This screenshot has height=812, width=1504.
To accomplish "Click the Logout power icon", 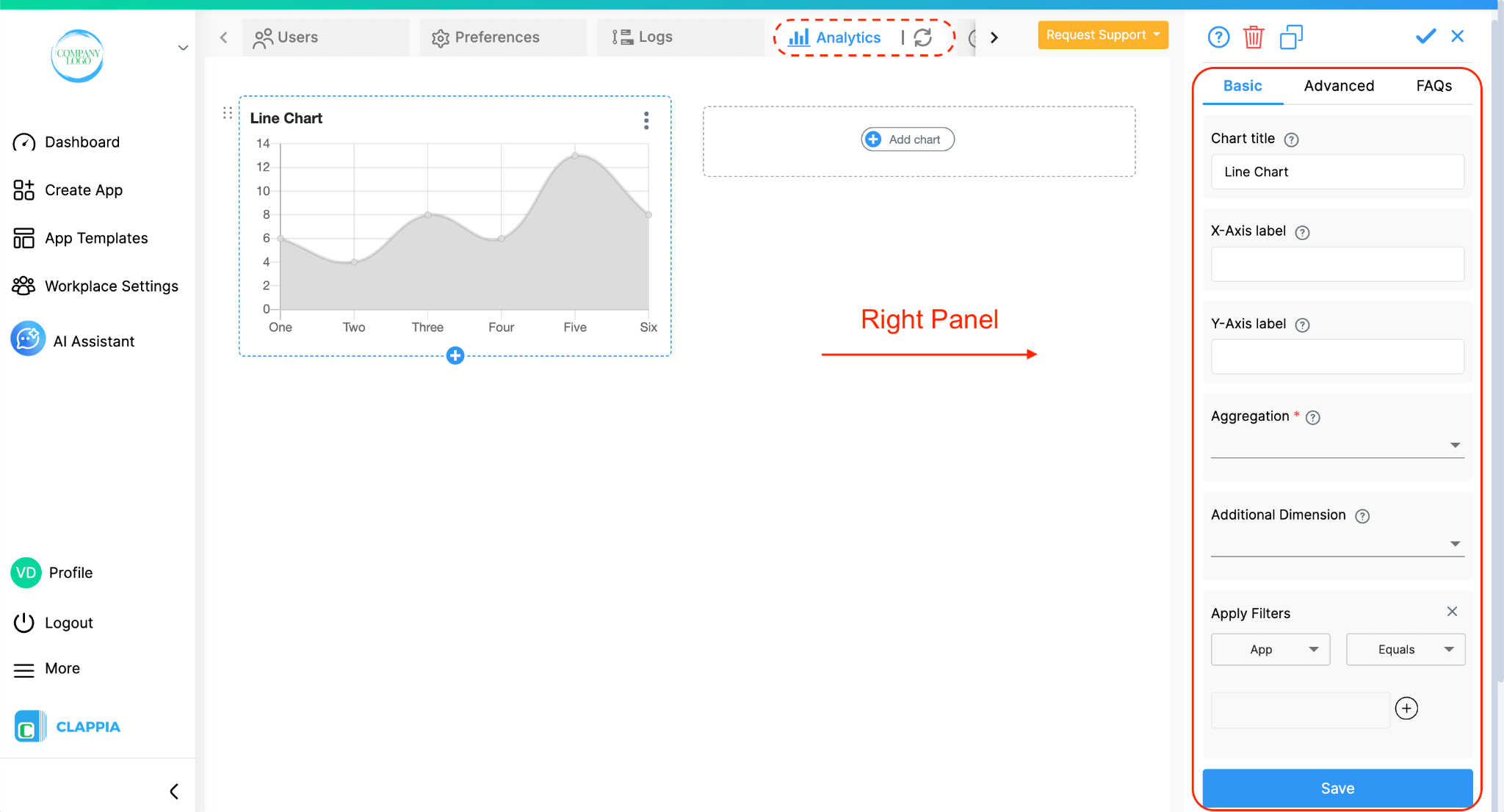I will click(23, 622).
